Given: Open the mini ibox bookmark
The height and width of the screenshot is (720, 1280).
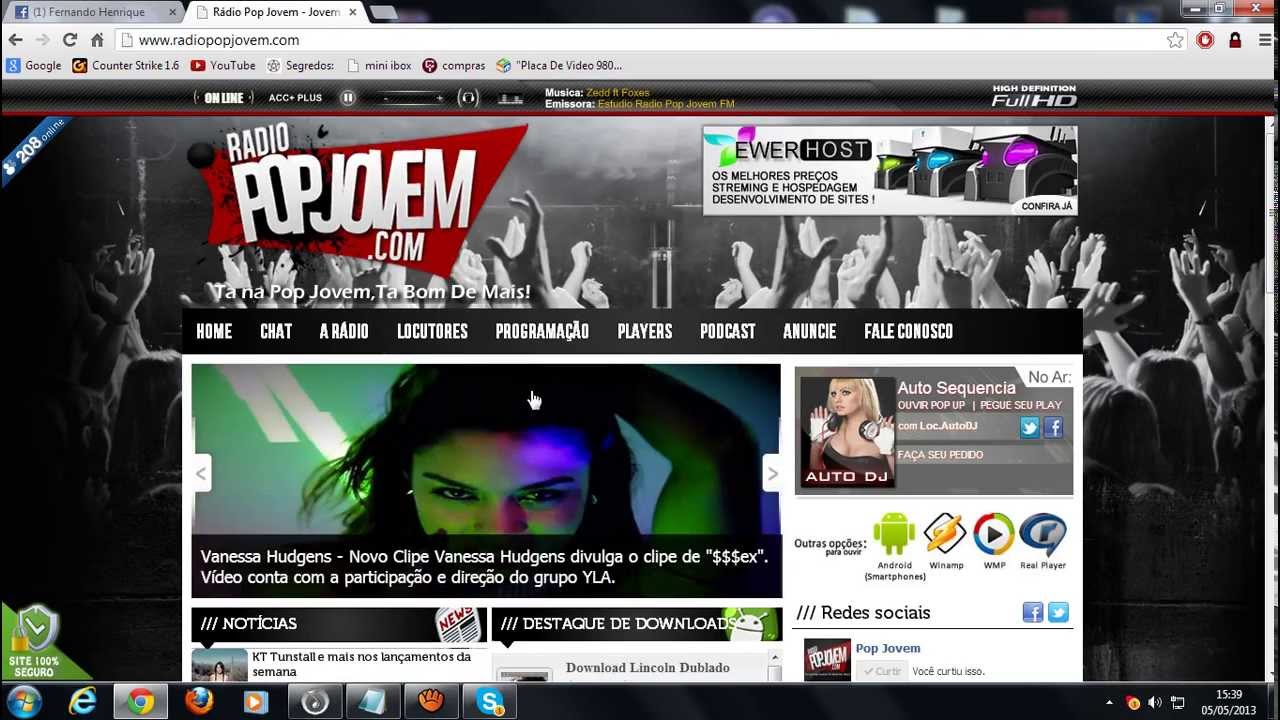Looking at the screenshot, I should [x=379, y=66].
